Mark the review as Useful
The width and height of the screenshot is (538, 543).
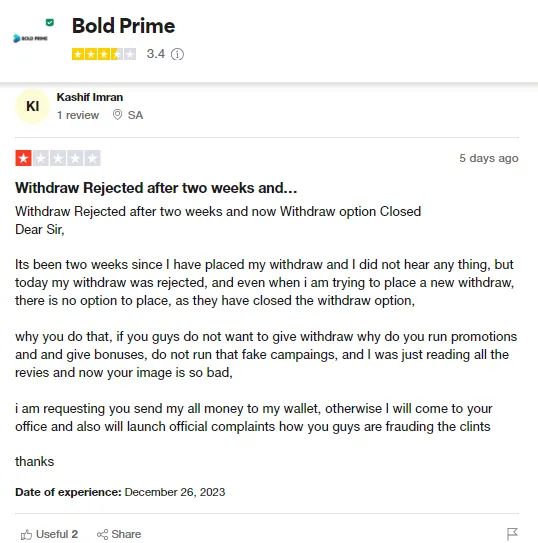coord(49,534)
